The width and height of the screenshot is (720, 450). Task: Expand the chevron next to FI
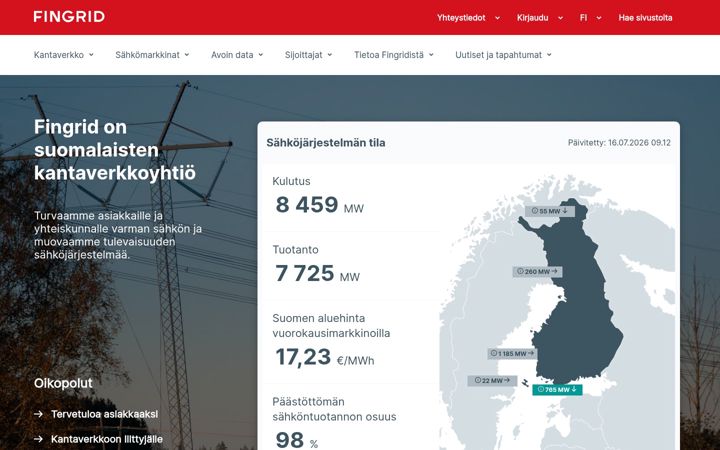[599, 18]
